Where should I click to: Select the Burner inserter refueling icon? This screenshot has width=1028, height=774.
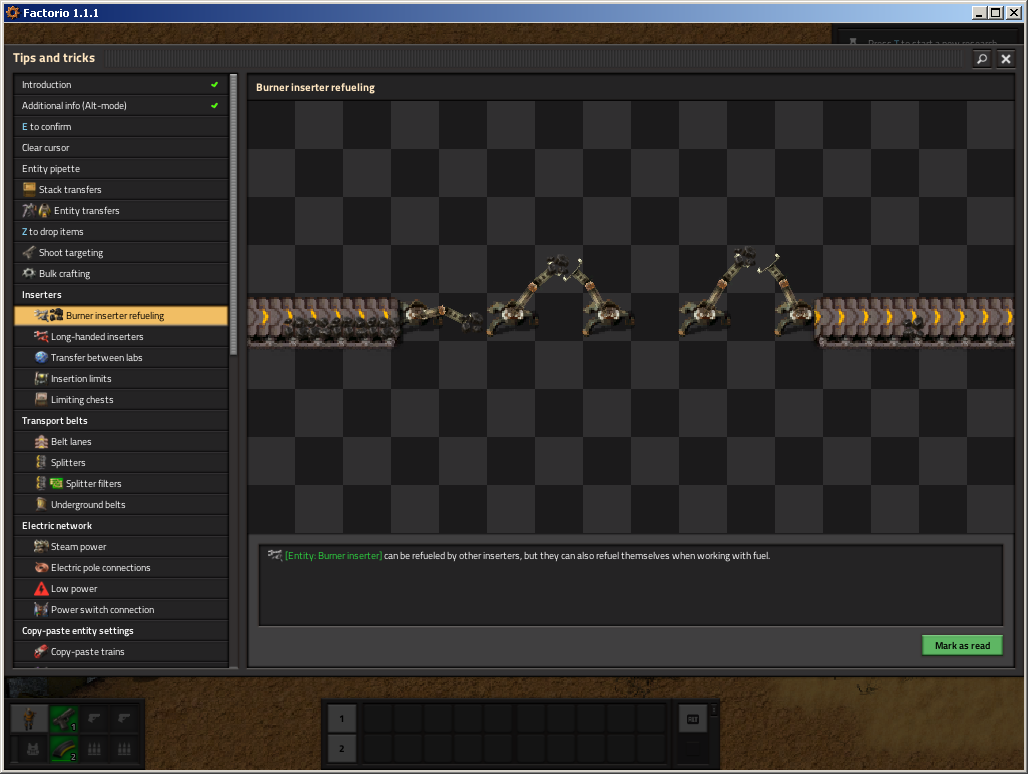coord(49,315)
